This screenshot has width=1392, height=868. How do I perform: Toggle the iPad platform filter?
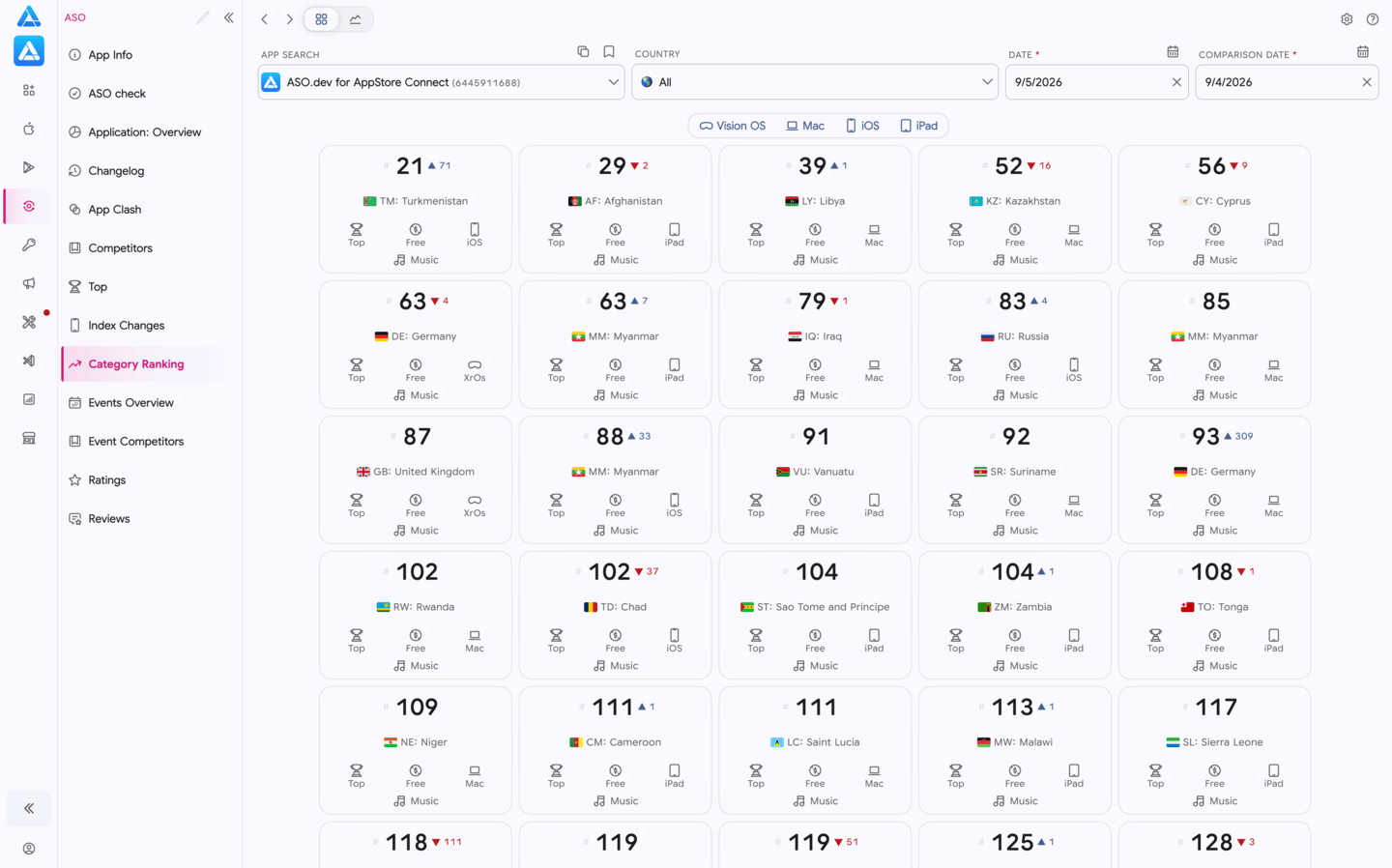918,126
